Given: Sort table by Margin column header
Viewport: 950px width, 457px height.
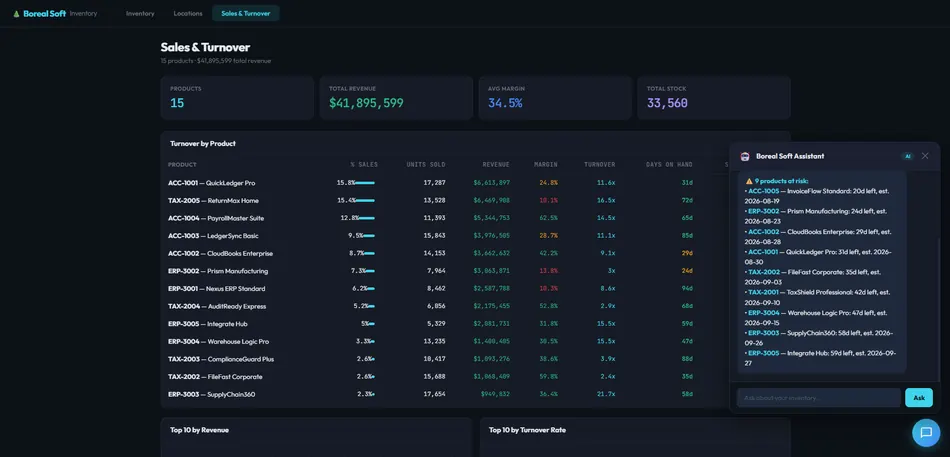Looking at the screenshot, I should (546, 164).
